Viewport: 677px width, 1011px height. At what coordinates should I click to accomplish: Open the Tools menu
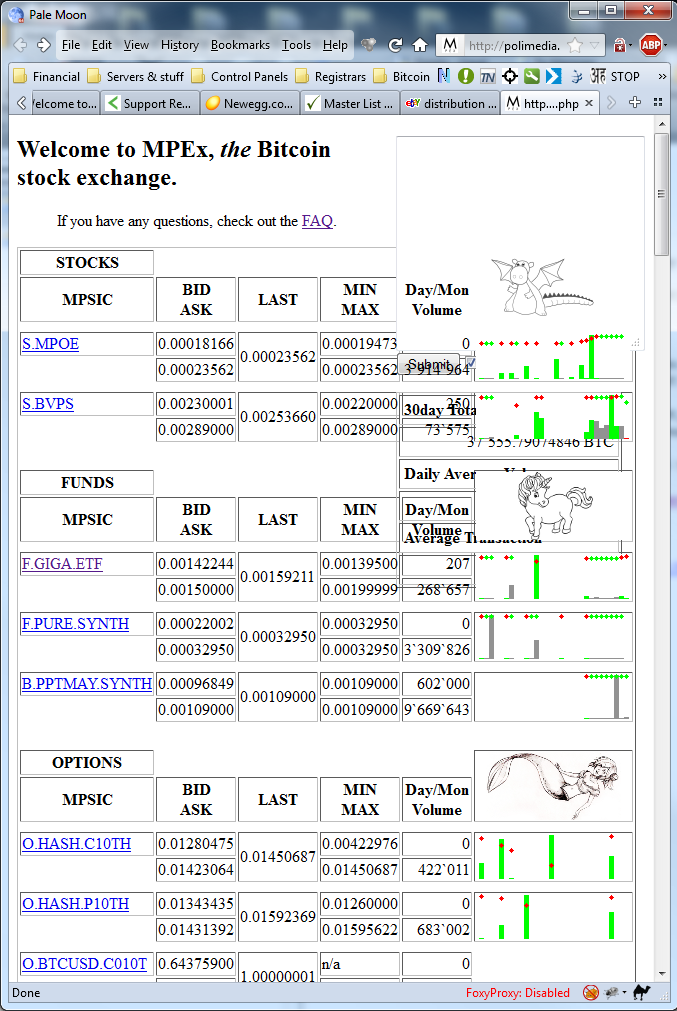coord(297,45)
